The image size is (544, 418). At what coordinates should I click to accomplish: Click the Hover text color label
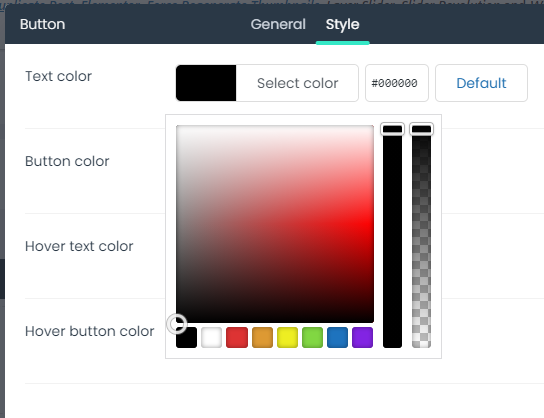pos(79,246)
